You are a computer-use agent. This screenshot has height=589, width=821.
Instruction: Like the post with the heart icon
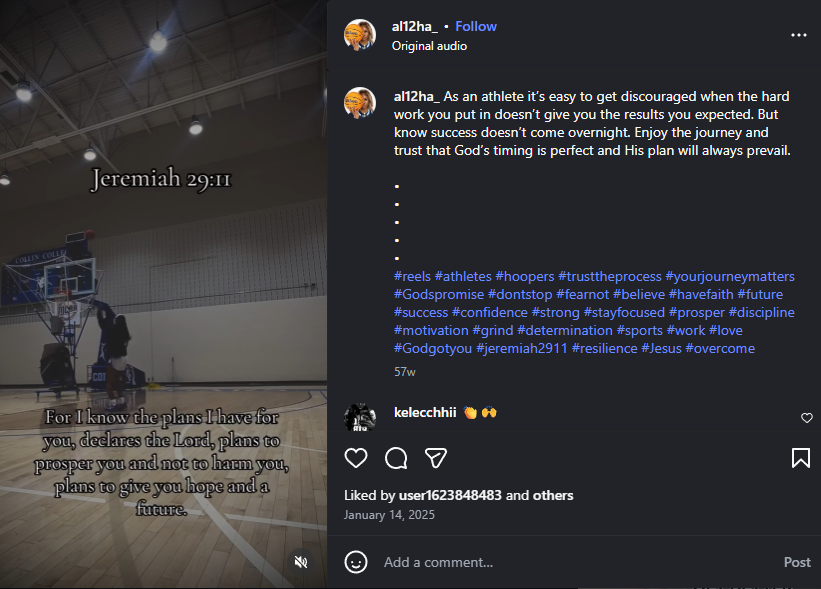tap(356, 458)
